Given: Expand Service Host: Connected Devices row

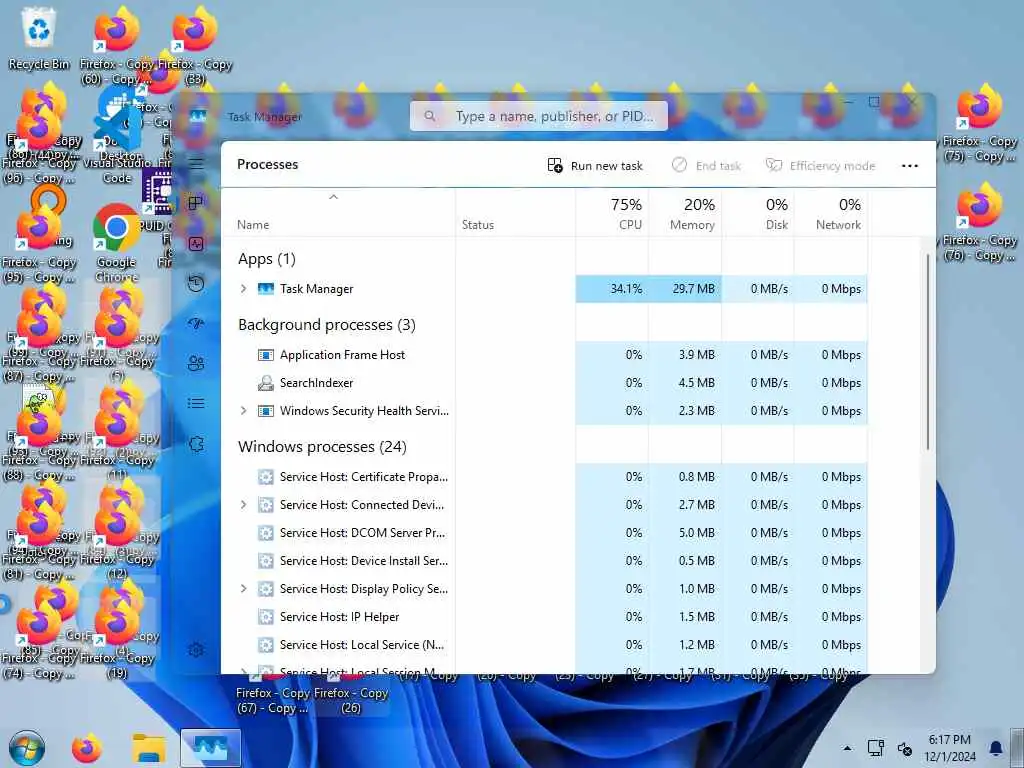Looking at the screenshot, I should coord(244,504).
